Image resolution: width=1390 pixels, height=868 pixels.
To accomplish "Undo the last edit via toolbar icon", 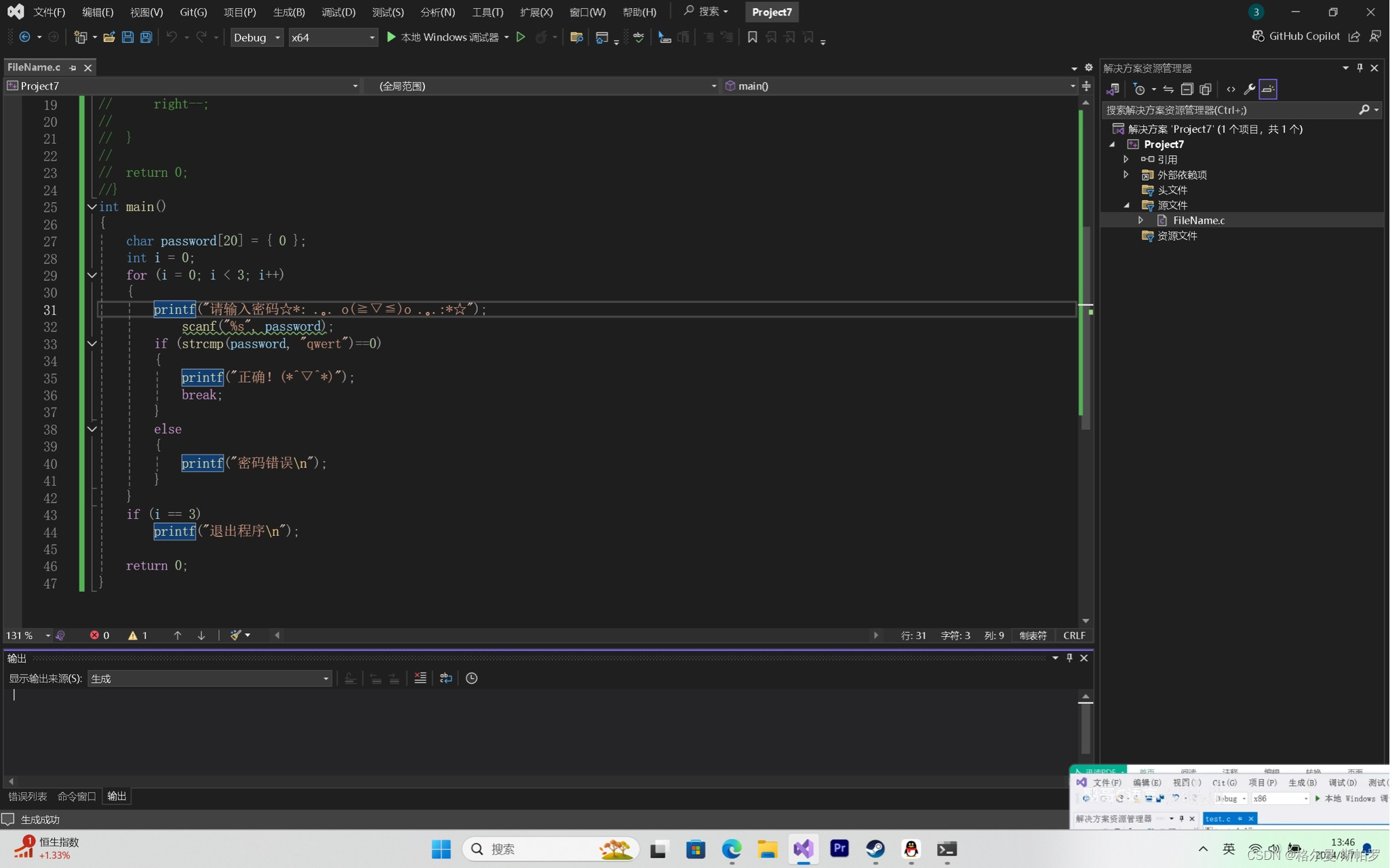I will coord(172,37).
